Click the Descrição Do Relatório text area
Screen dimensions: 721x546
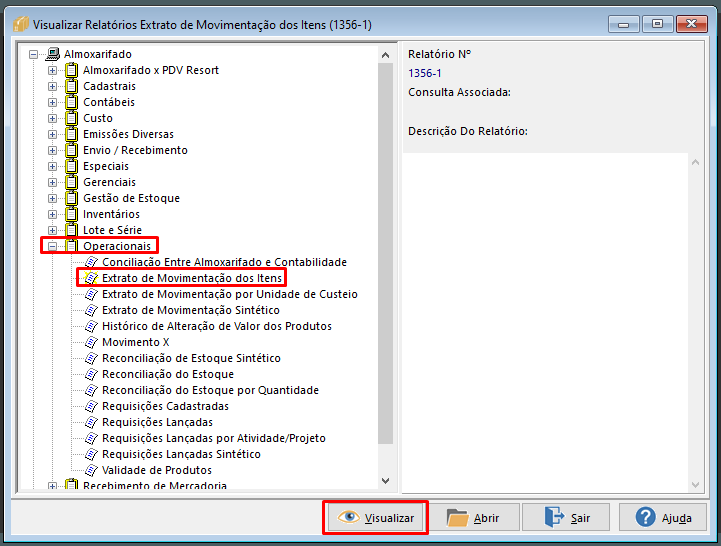point(545,323)
